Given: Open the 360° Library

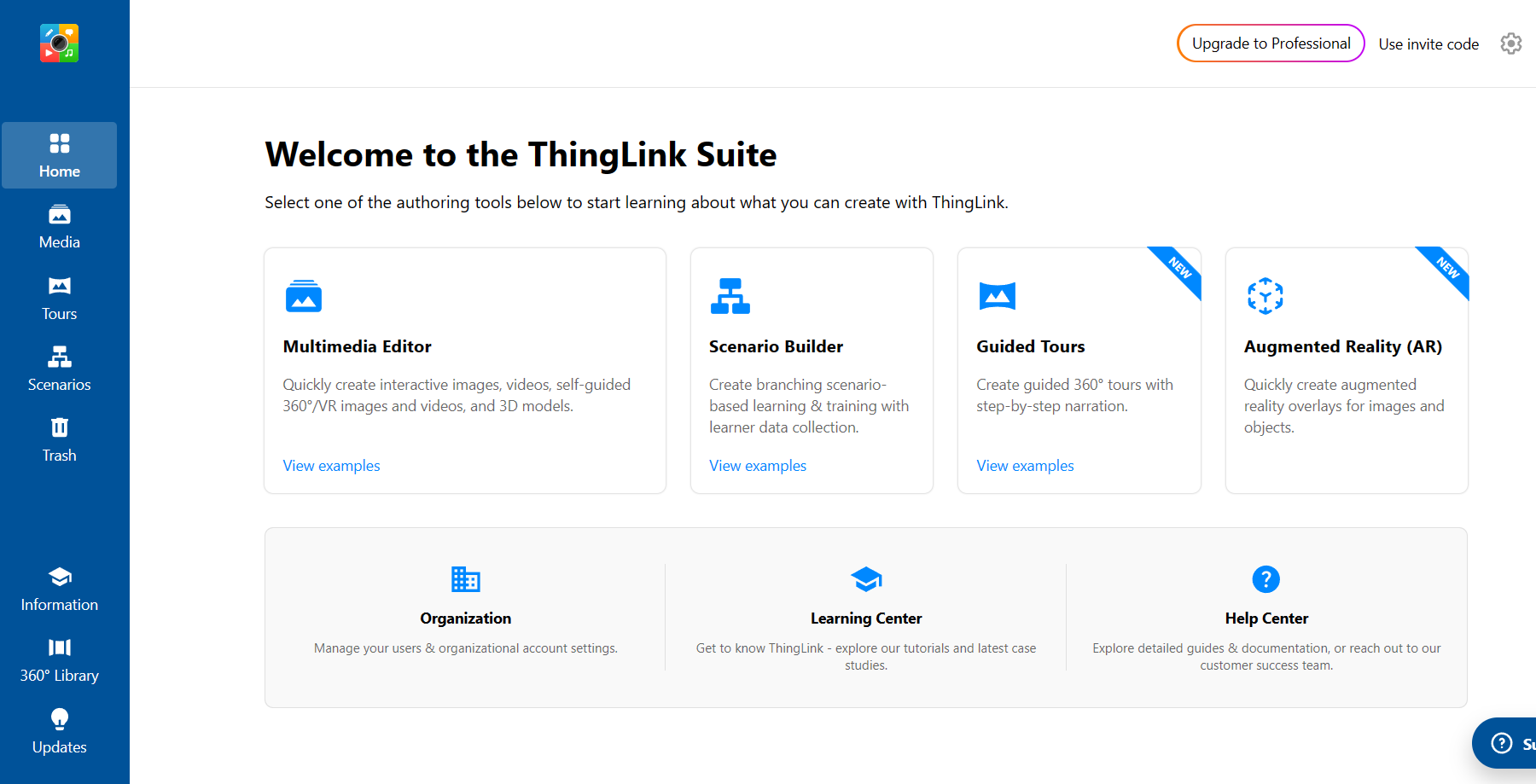Looking at the screenshot, I should click(59, 660).
